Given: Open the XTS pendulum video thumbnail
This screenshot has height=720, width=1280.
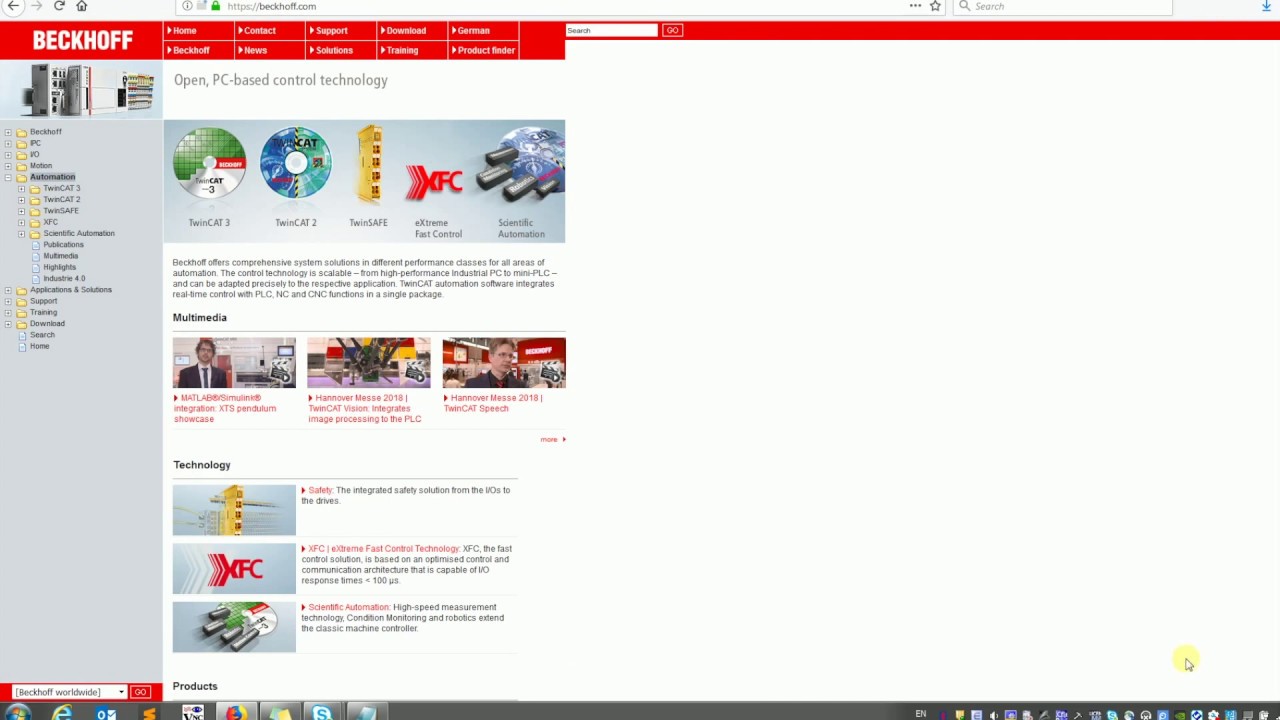Looking at the screenshot, I should [234, 363].
